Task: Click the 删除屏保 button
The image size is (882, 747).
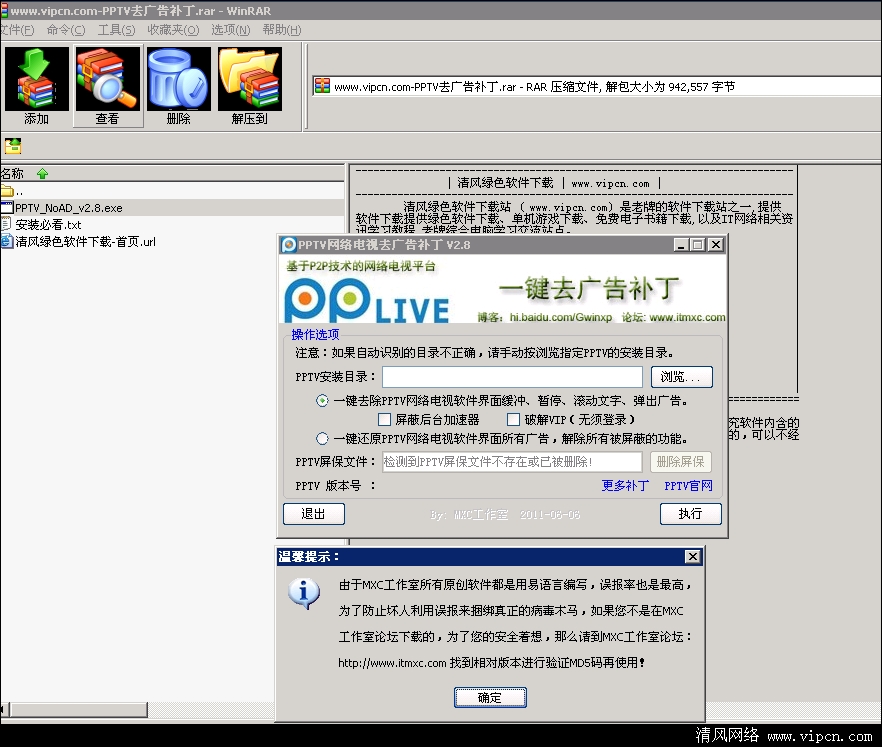Action: [681, 462]
